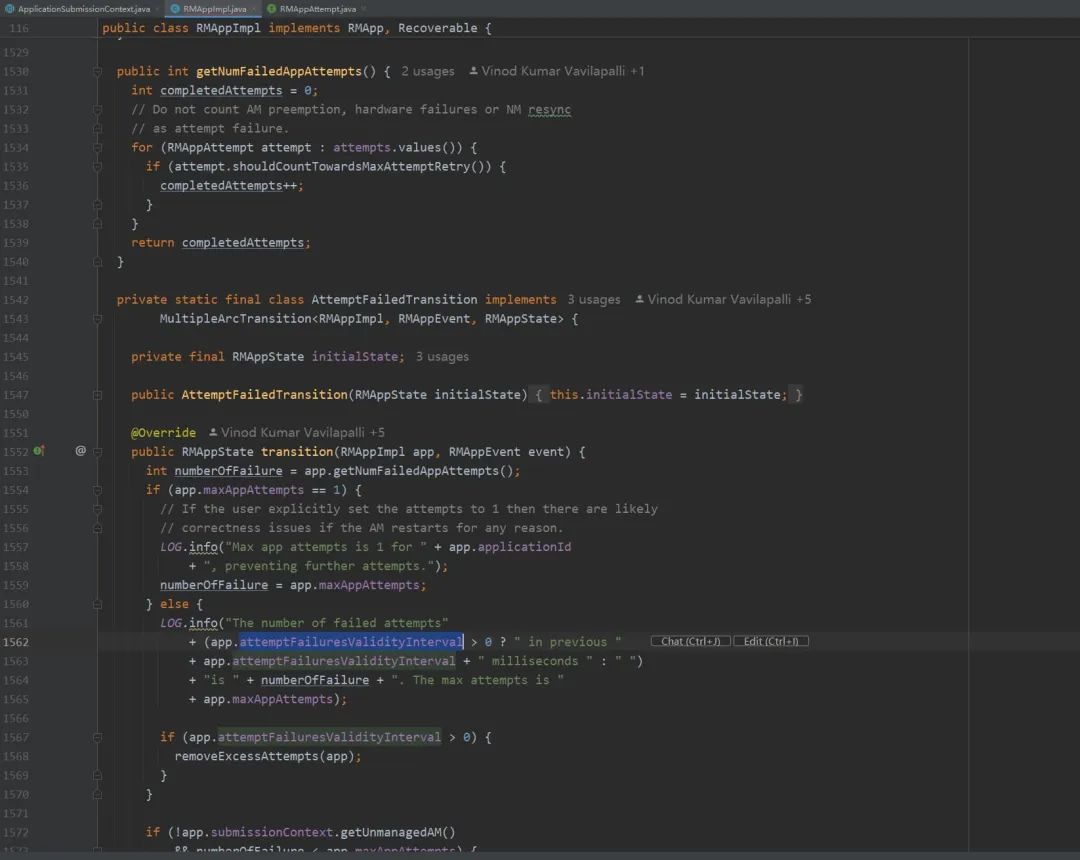Click LOG.info call on line 1561

(x=189, y=622)
